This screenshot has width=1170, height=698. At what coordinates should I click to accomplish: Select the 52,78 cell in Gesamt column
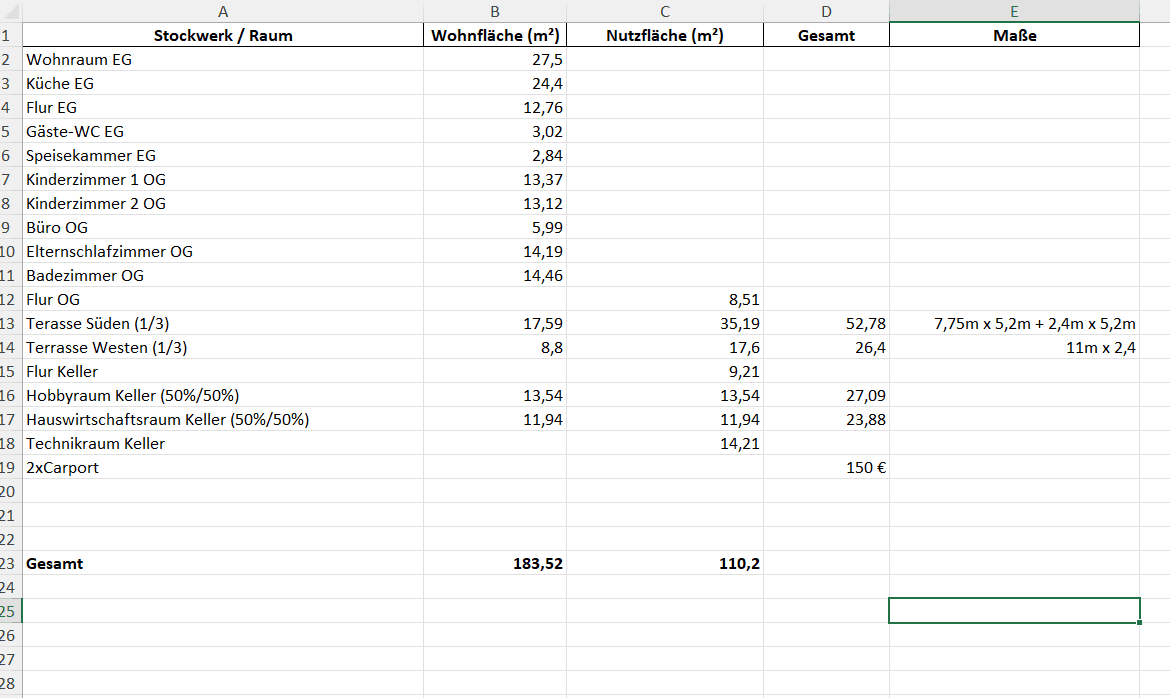[x=826, y=323]
